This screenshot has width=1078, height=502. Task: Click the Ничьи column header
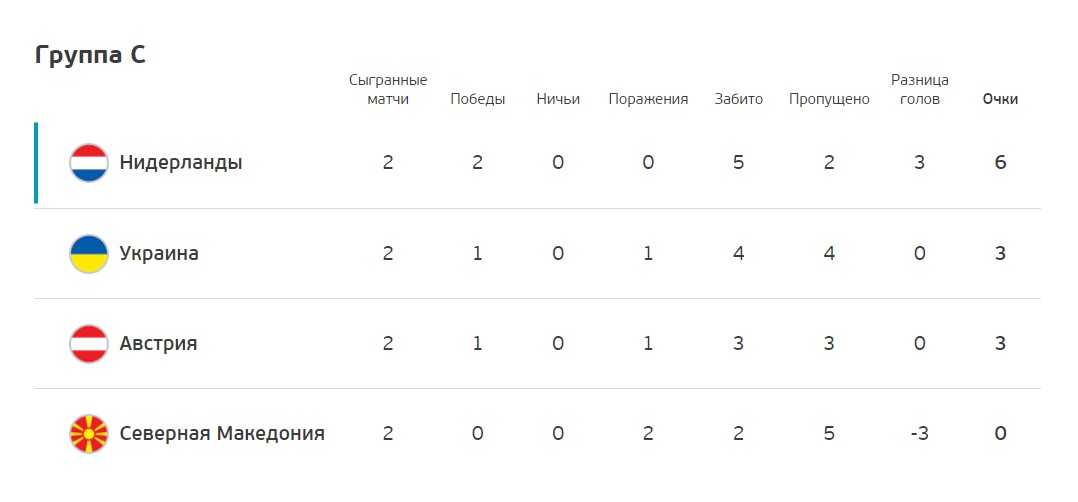[x=558, y=99]
